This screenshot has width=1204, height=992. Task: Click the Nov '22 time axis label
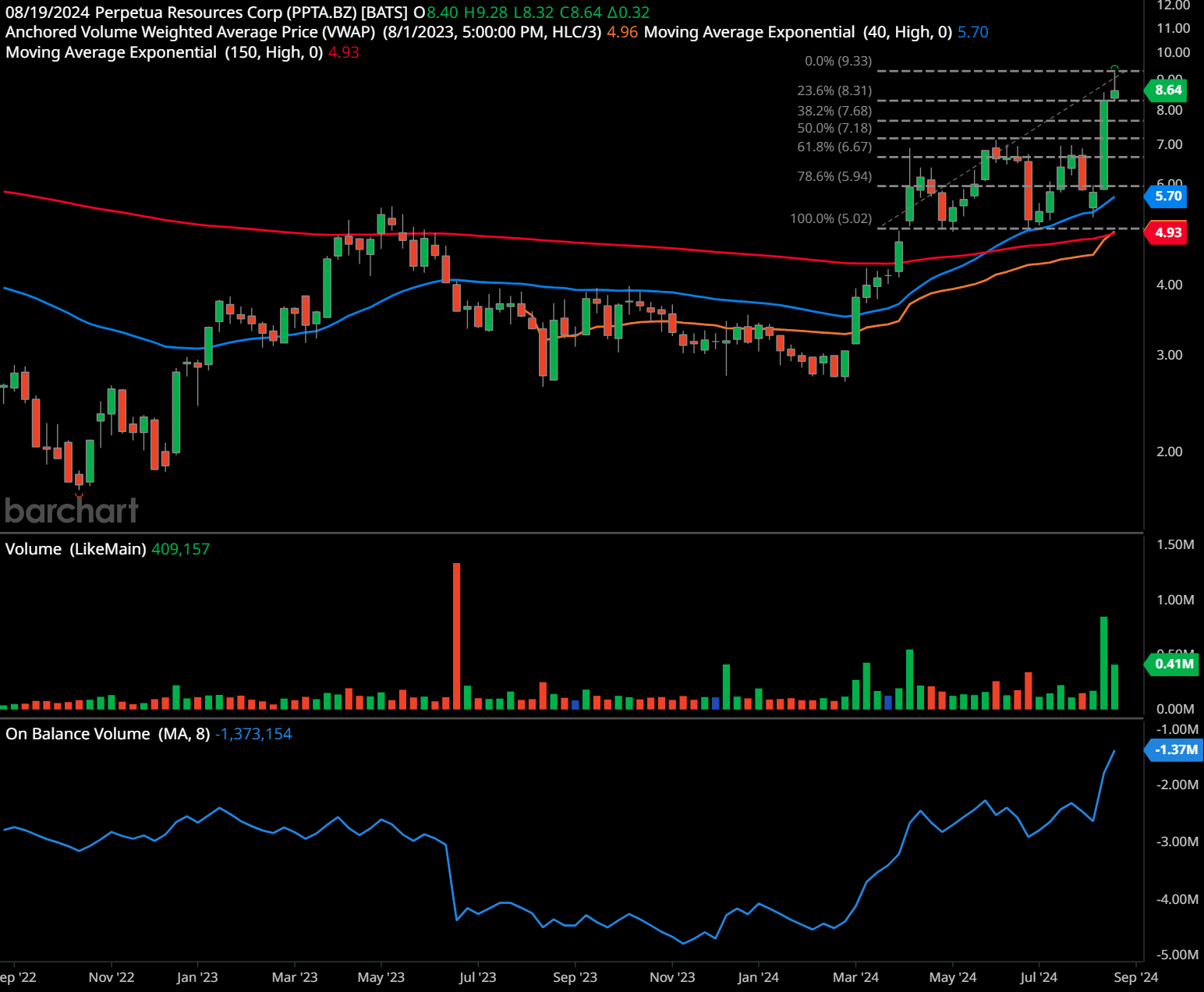(x=112, y=977)
